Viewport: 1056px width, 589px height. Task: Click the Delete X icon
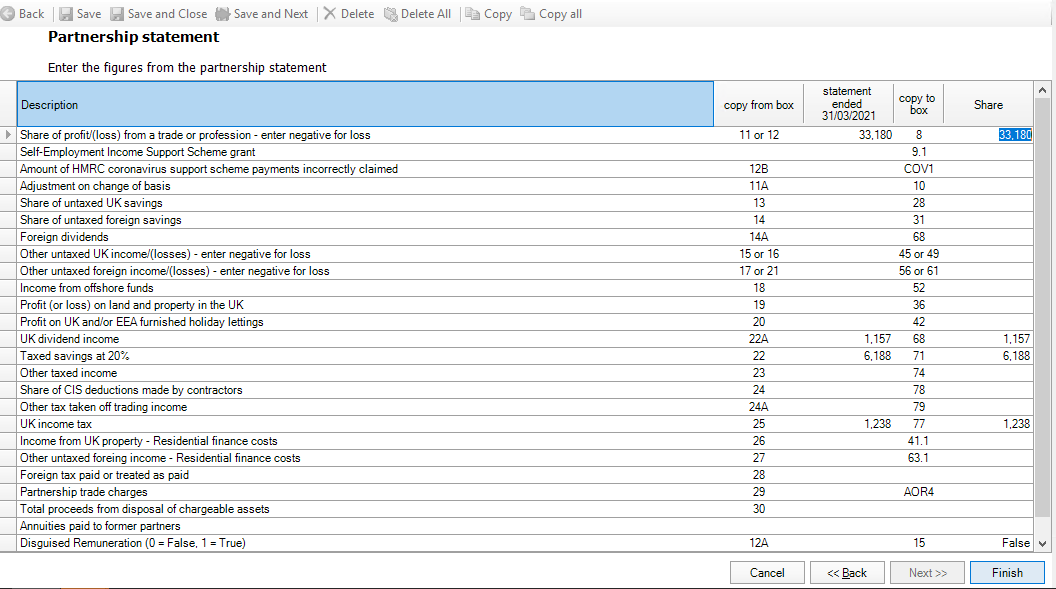(x=329, y=13)
